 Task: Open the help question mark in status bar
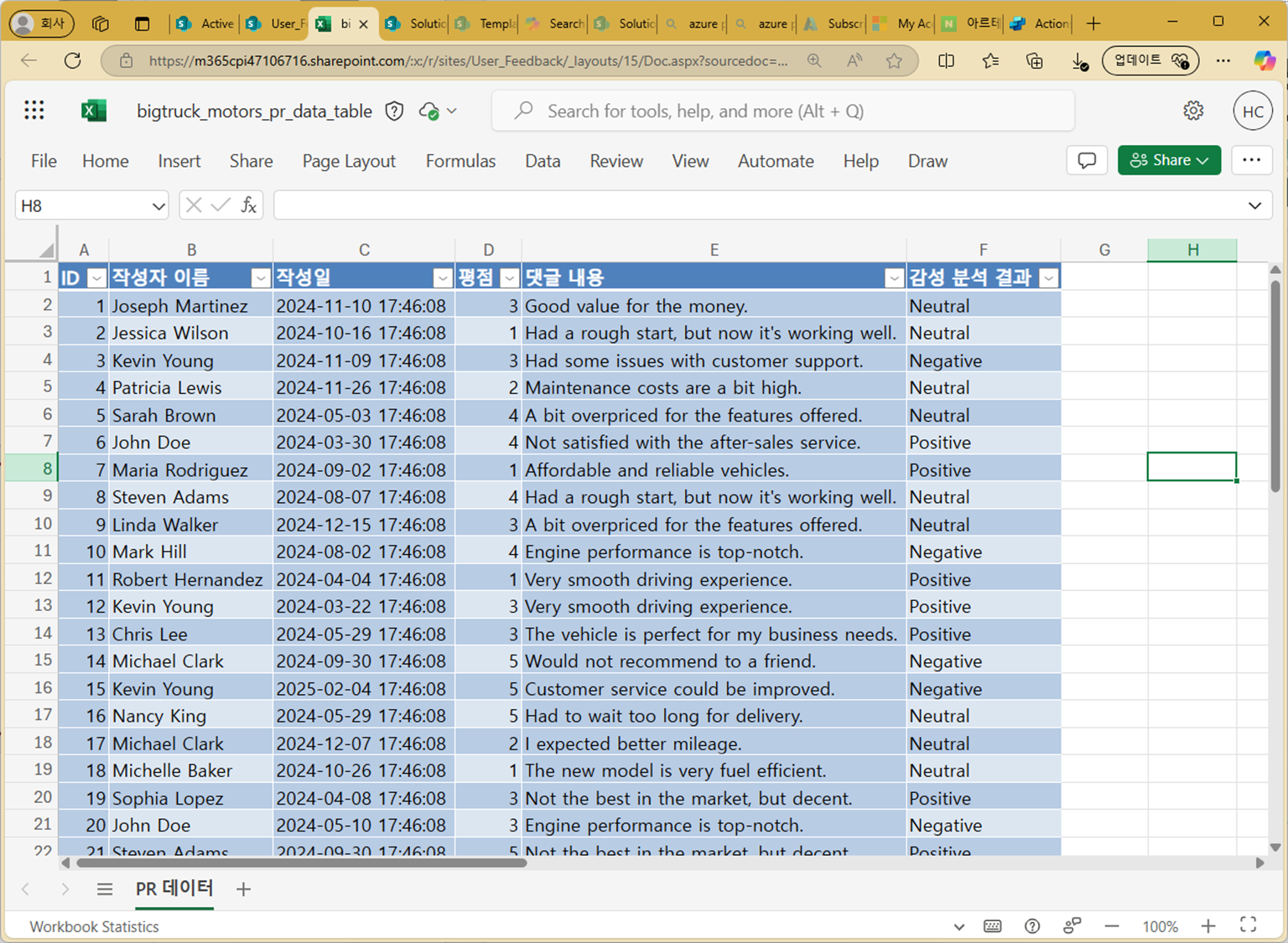click(x=1032, y=926)
